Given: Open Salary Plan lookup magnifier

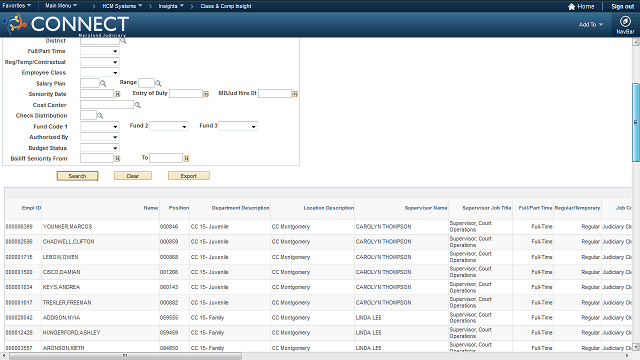Looking at the screenshot, I should point(103,83).
